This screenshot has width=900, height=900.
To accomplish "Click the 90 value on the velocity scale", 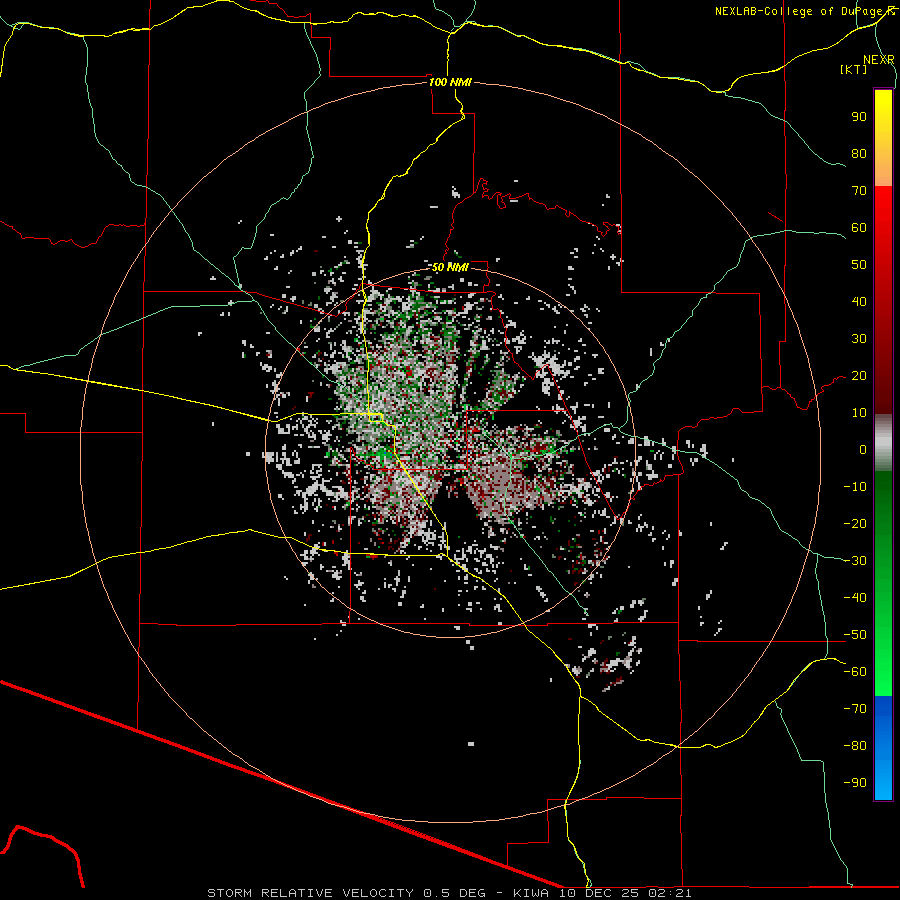I will [x=859, y=117].
